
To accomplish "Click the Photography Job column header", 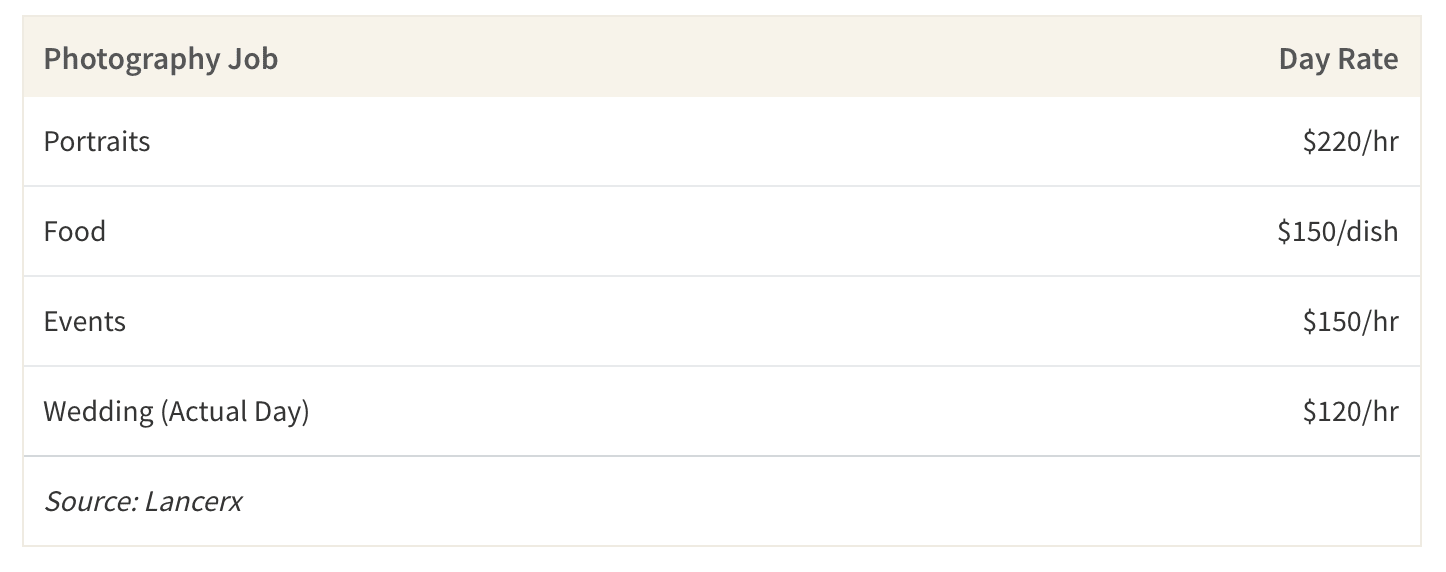I will click(x=160, y=59).
